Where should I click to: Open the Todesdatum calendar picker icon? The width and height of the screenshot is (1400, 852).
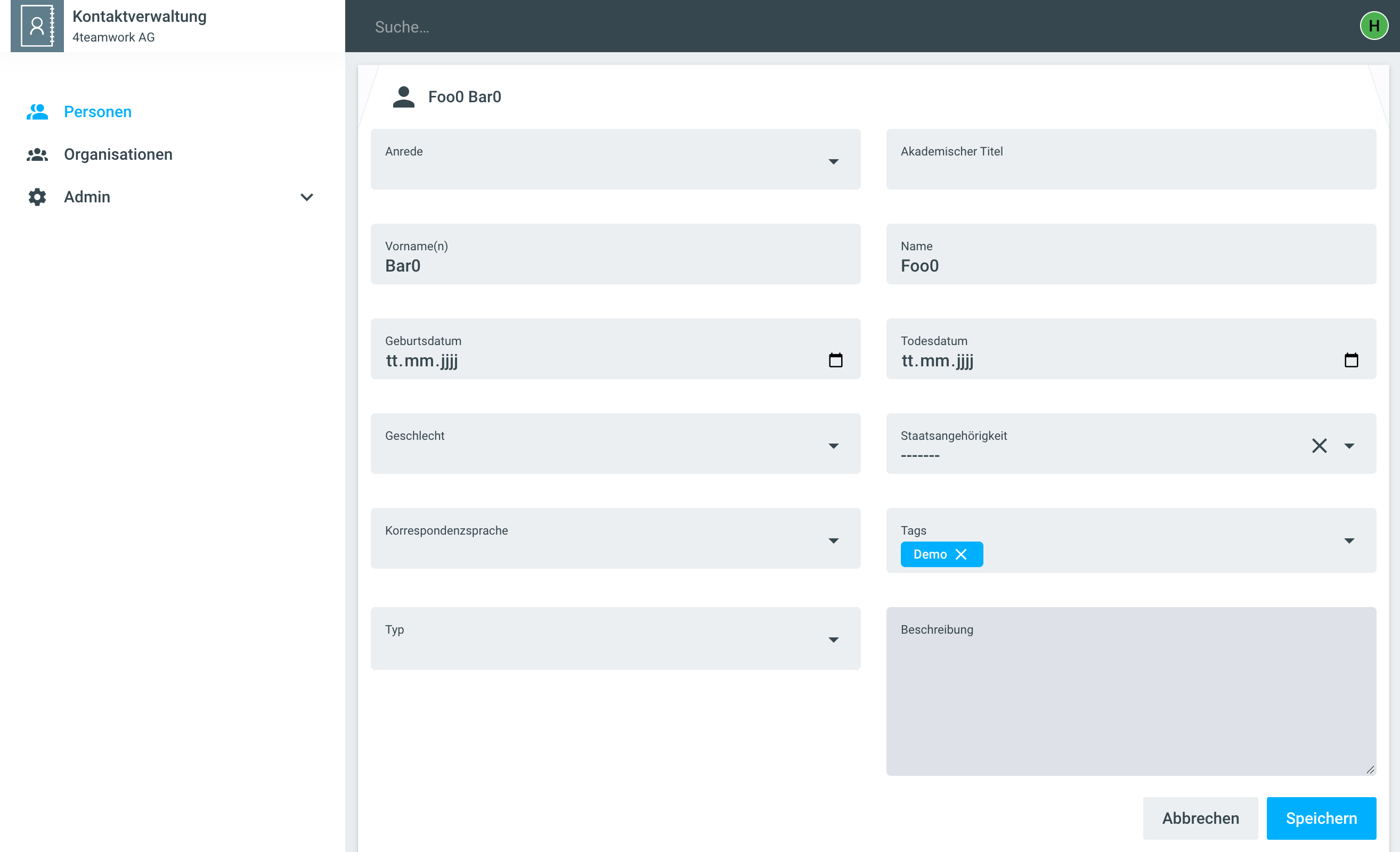(x=1350, y=360)
